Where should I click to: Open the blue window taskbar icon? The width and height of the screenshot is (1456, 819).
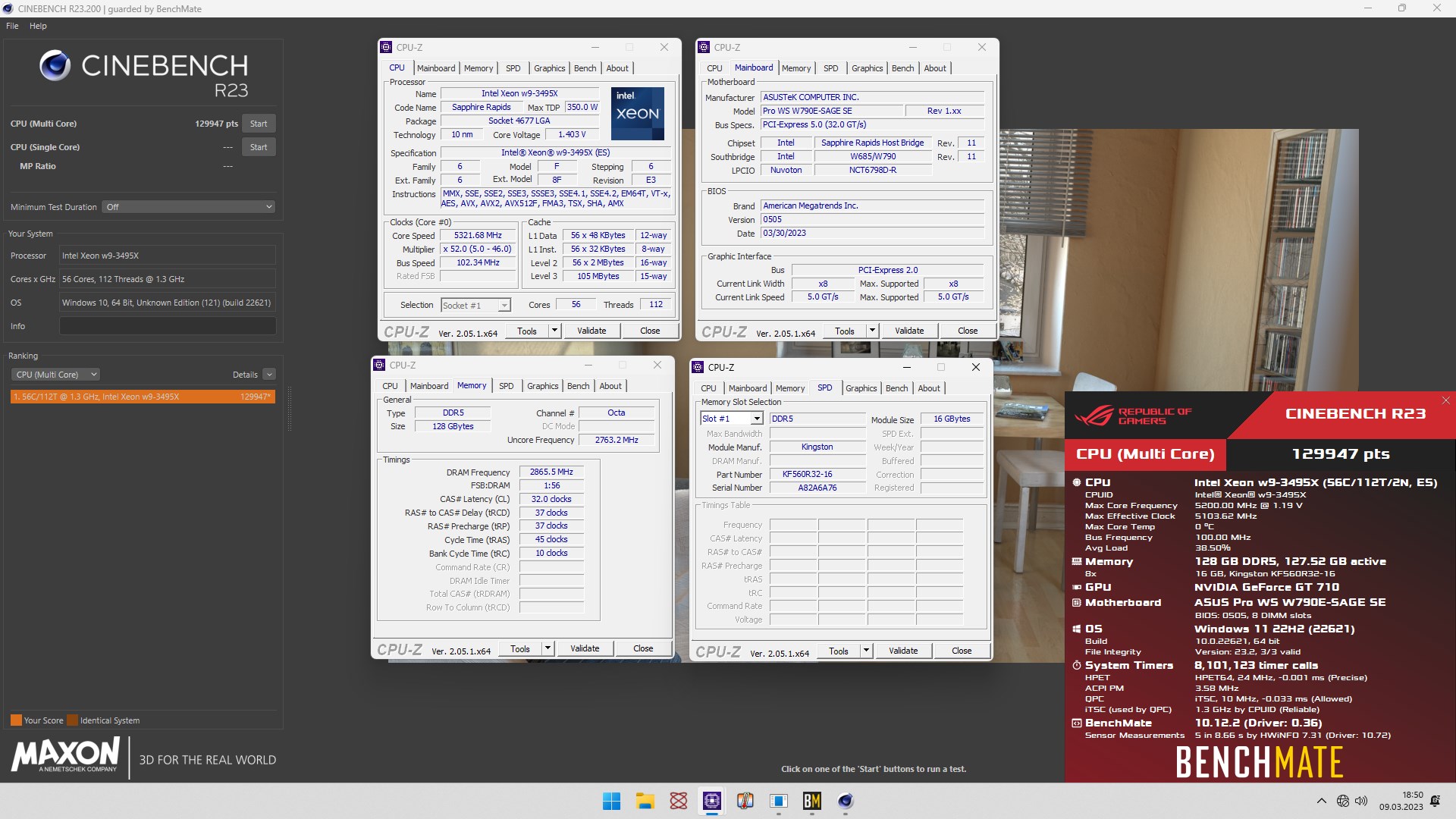[x=778, y=801]
